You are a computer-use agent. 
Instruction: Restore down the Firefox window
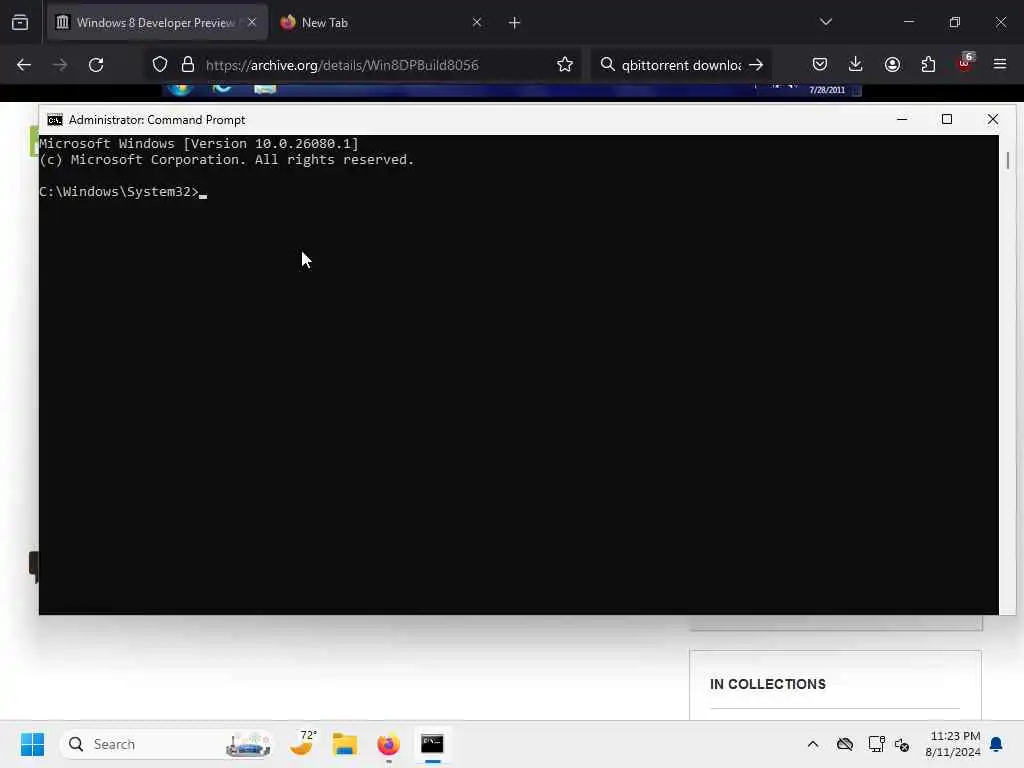[954, 22]
